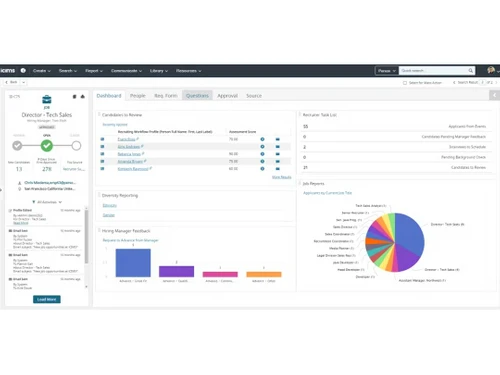The width and height of the screenshot is (500, 375).
Task: Open the dropdown arrow next to Back
Action: point(24,82)
